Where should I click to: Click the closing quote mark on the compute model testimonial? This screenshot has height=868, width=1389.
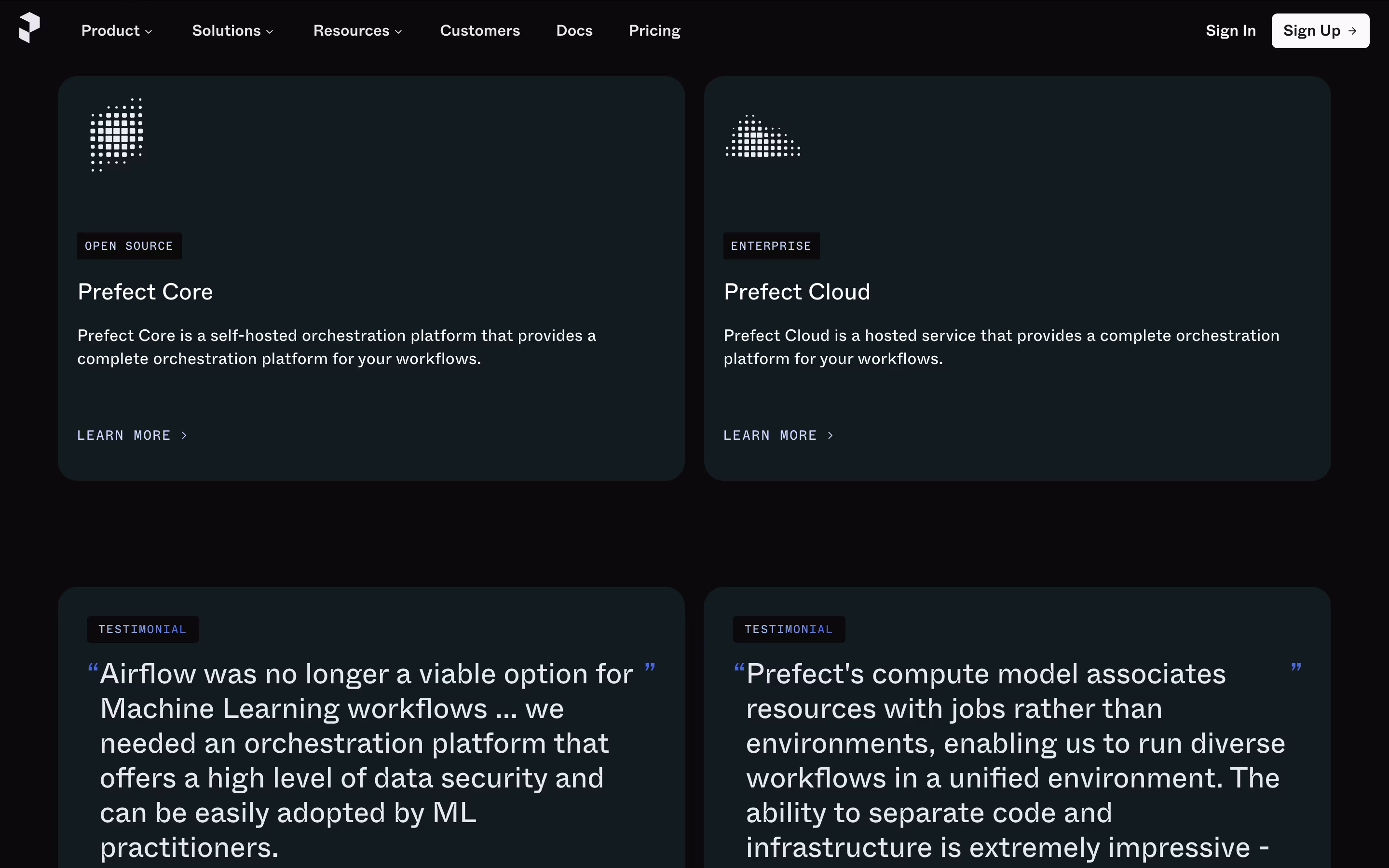pyautogui.click(x=1296, y=668)
